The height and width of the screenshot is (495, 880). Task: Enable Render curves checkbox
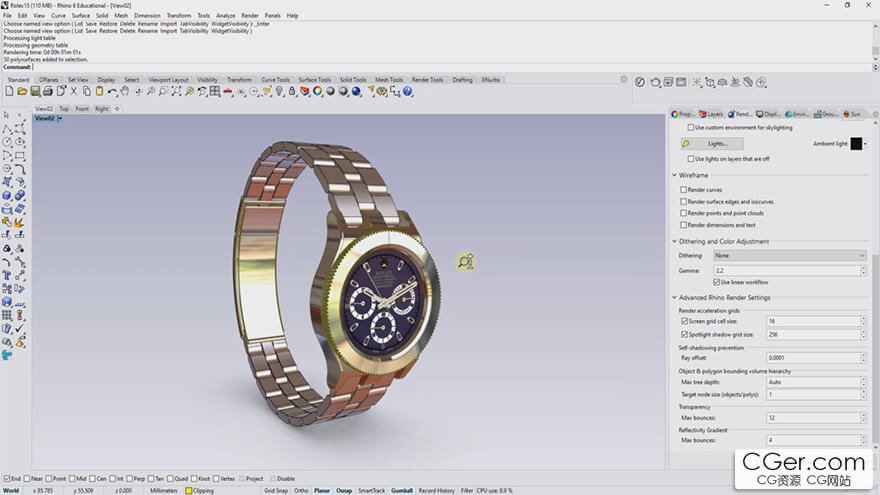[684, 190]
